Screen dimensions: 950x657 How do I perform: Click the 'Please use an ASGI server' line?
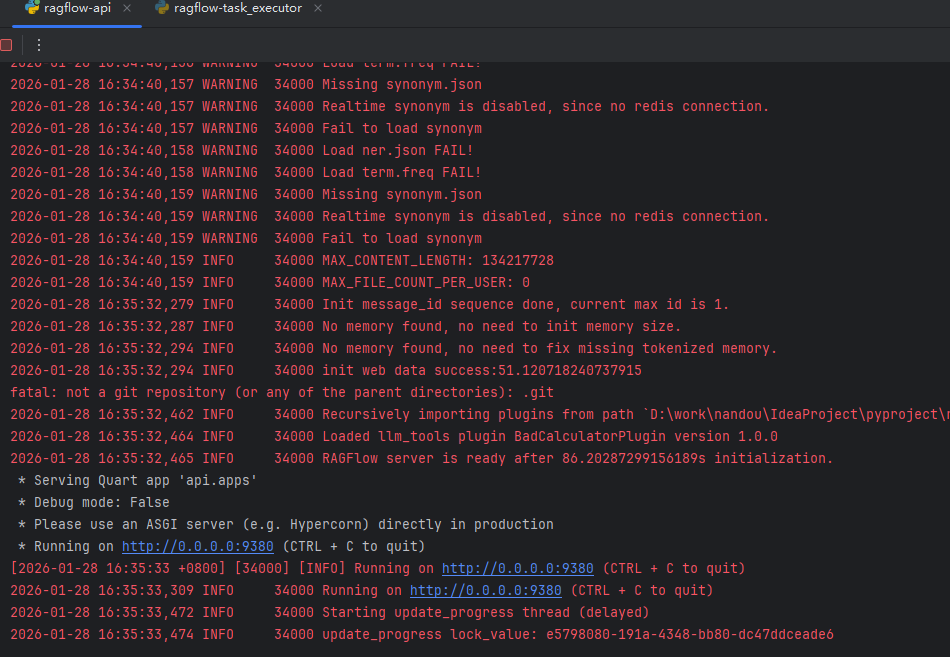pos(286,524)
